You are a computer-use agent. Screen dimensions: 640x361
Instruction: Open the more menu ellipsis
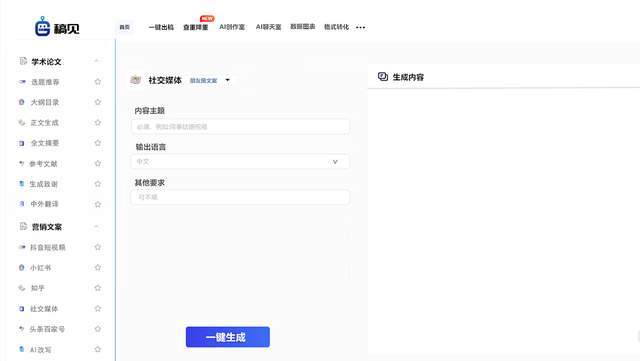[x=360, y=27]
